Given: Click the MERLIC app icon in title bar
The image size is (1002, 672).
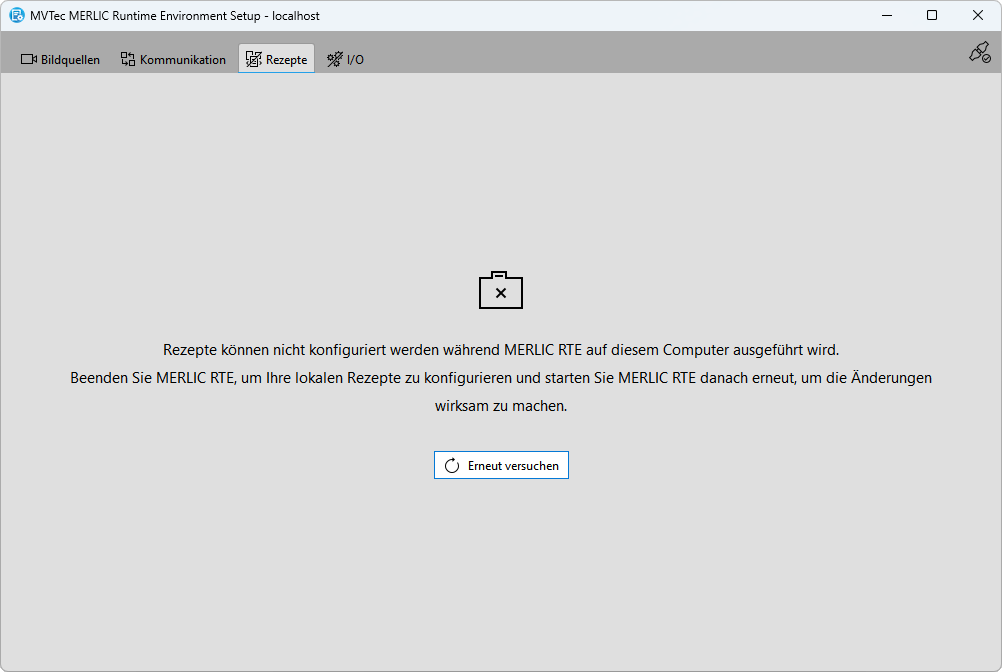Looking at the screenshot, I should pyautogui.click(x=16, y=15).
